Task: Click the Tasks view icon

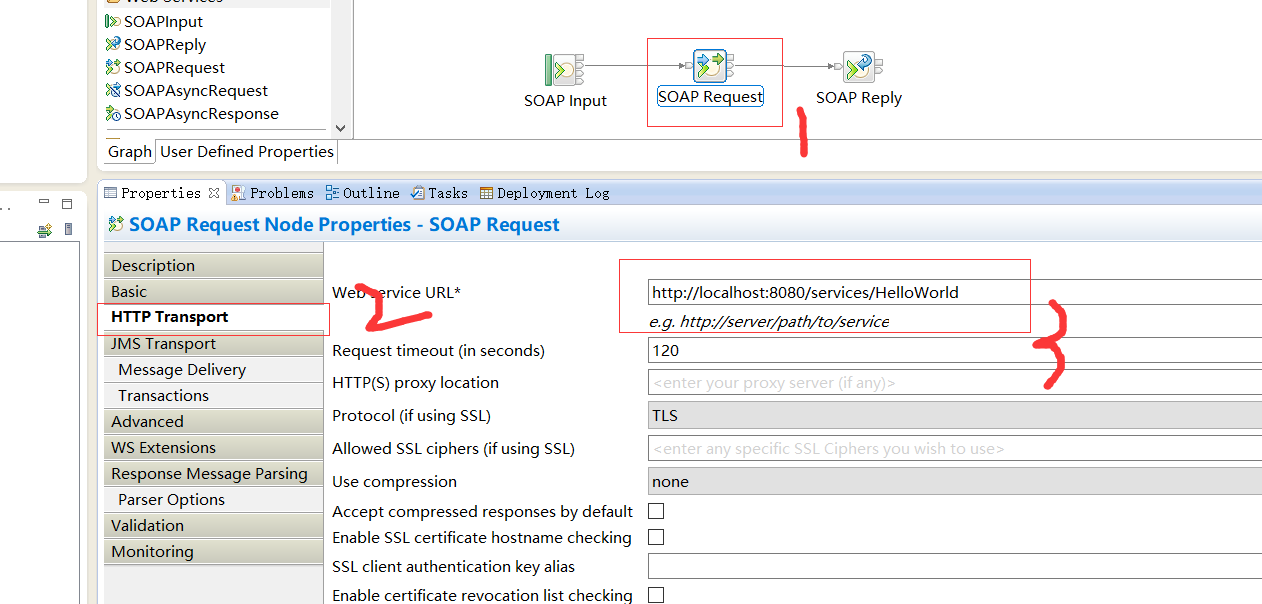Action: click(x=418, y=193)
